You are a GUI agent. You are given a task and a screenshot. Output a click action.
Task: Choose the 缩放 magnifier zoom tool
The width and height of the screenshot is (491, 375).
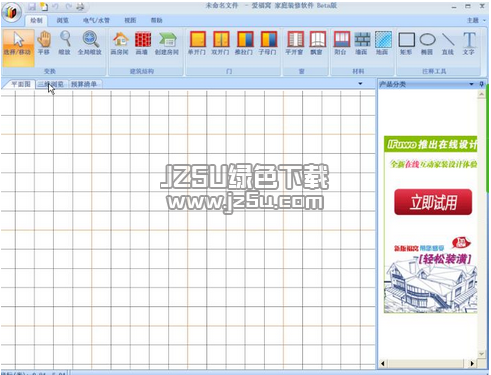pyautogui.click(x=65, y=43)
